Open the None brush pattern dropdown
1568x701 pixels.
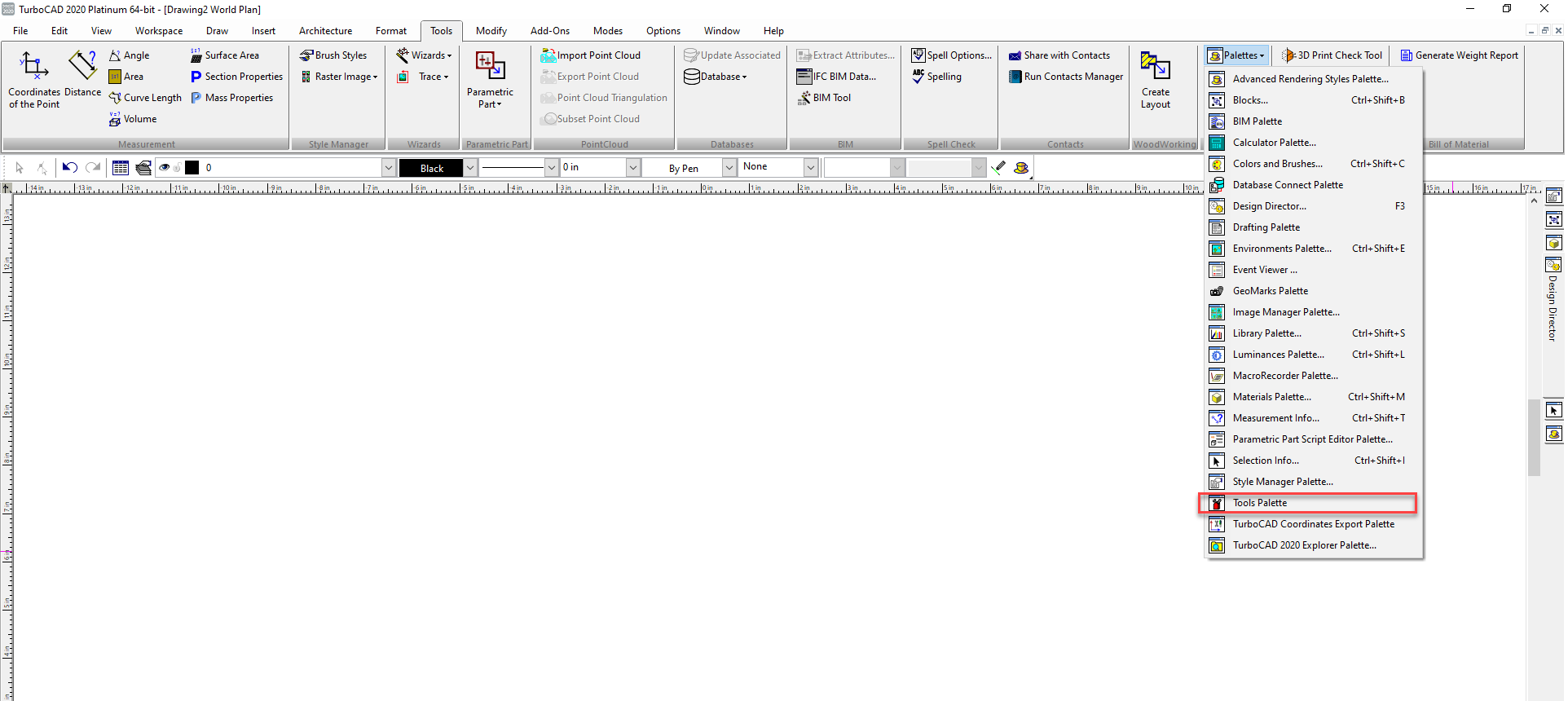(811, 168)
